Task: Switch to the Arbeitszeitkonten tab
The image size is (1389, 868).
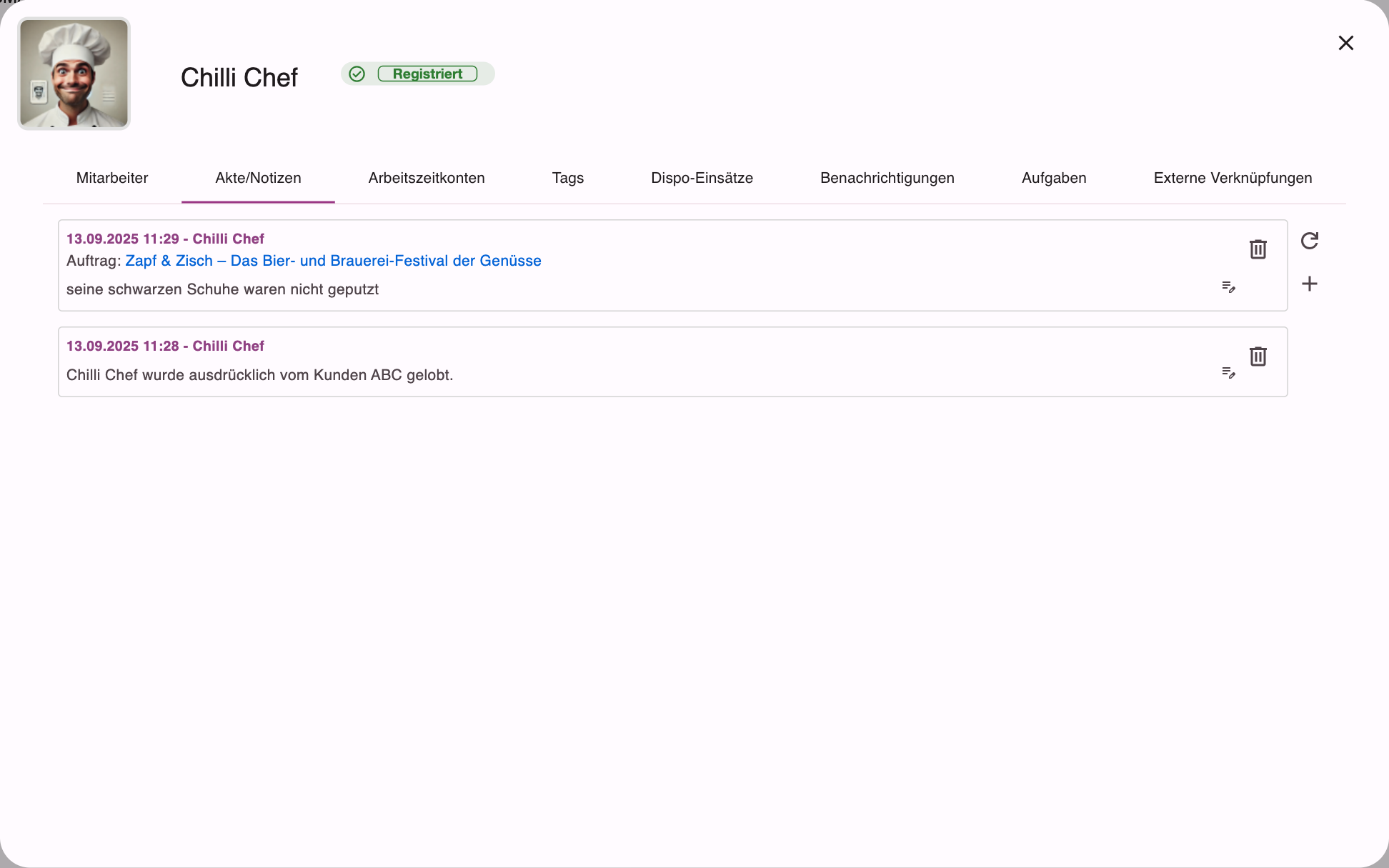Action: click(x=427, y=178)
